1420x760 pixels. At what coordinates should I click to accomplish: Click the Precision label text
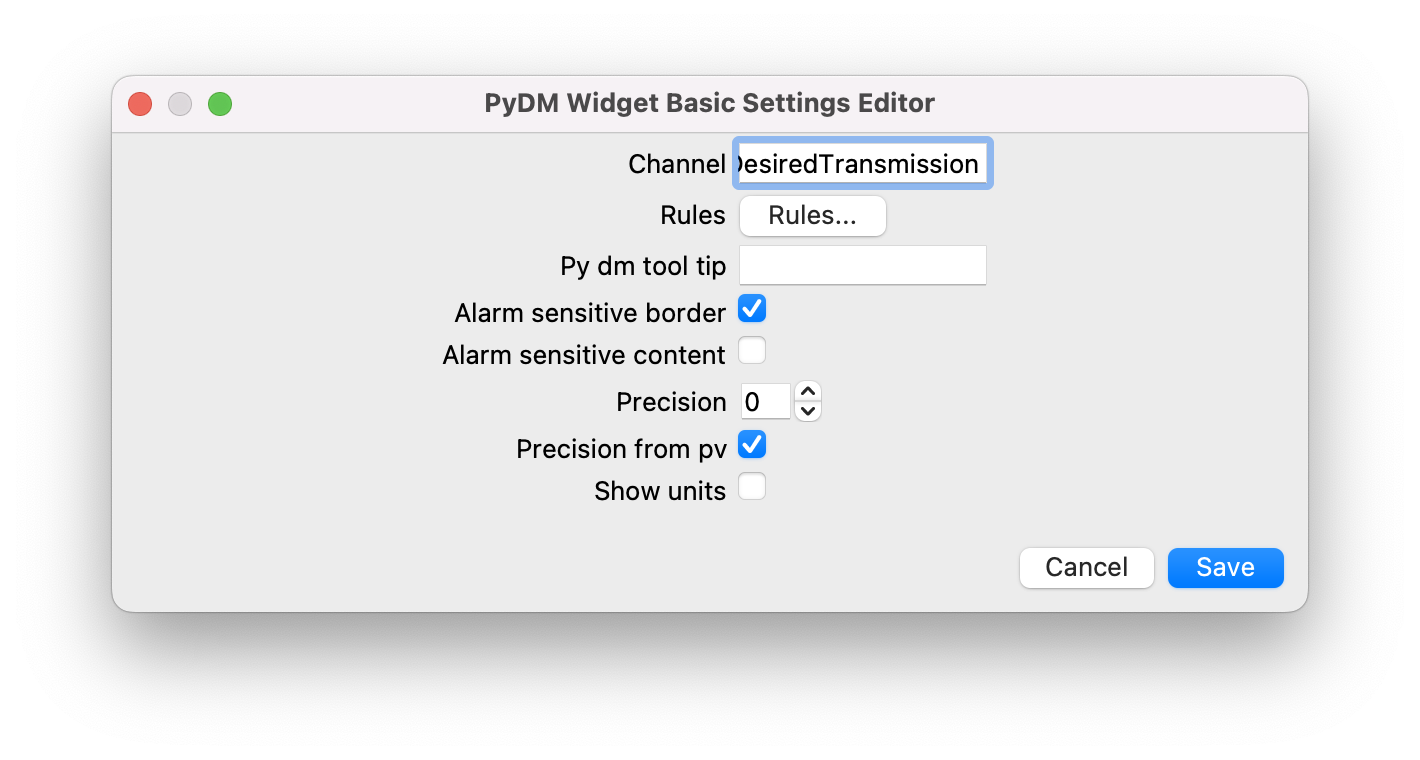point(671,401)
